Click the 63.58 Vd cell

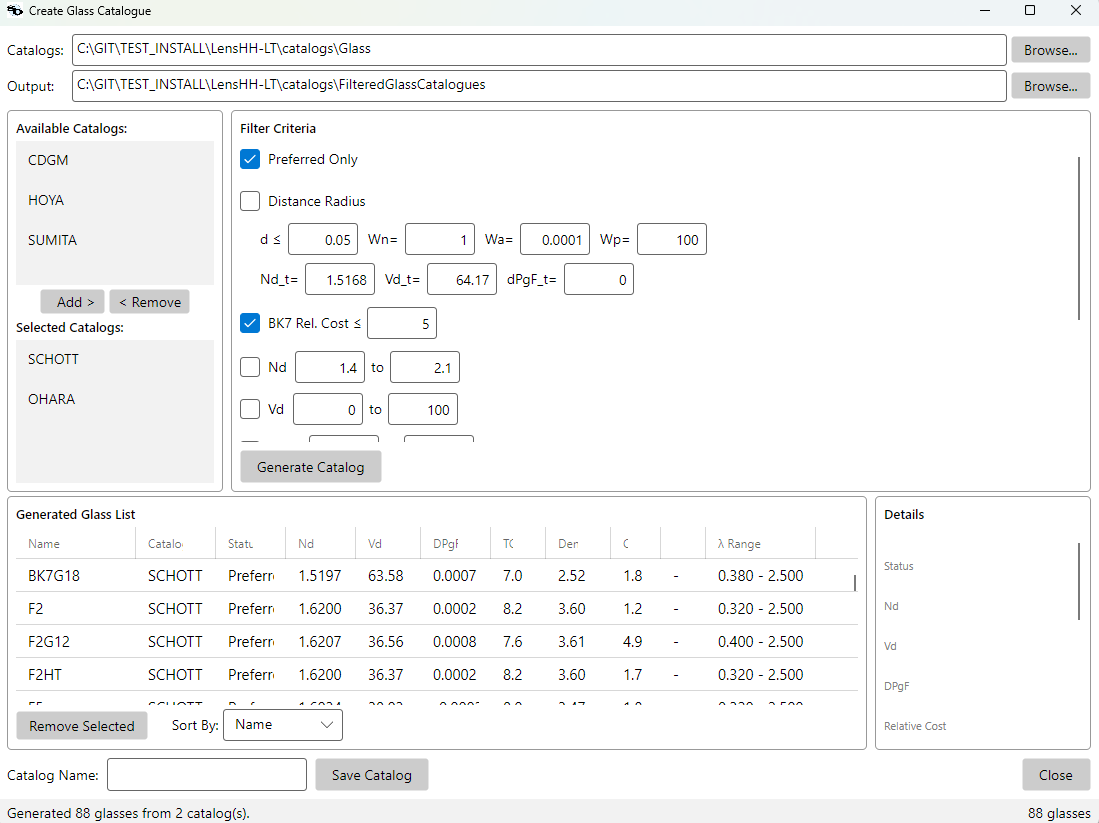(x=385, y=576)
